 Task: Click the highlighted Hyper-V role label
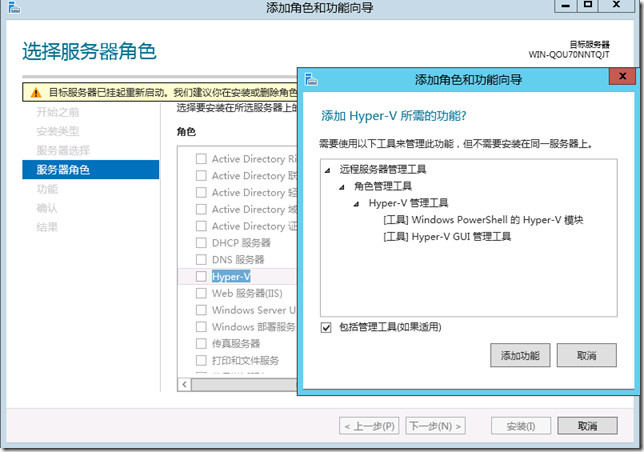click(x=231, y=277)
